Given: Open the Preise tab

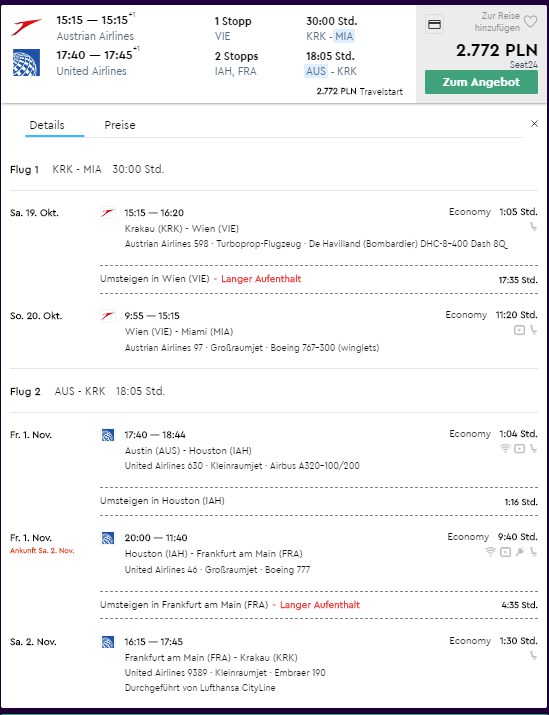Looking at the screenshot, I should pos(120,125).
